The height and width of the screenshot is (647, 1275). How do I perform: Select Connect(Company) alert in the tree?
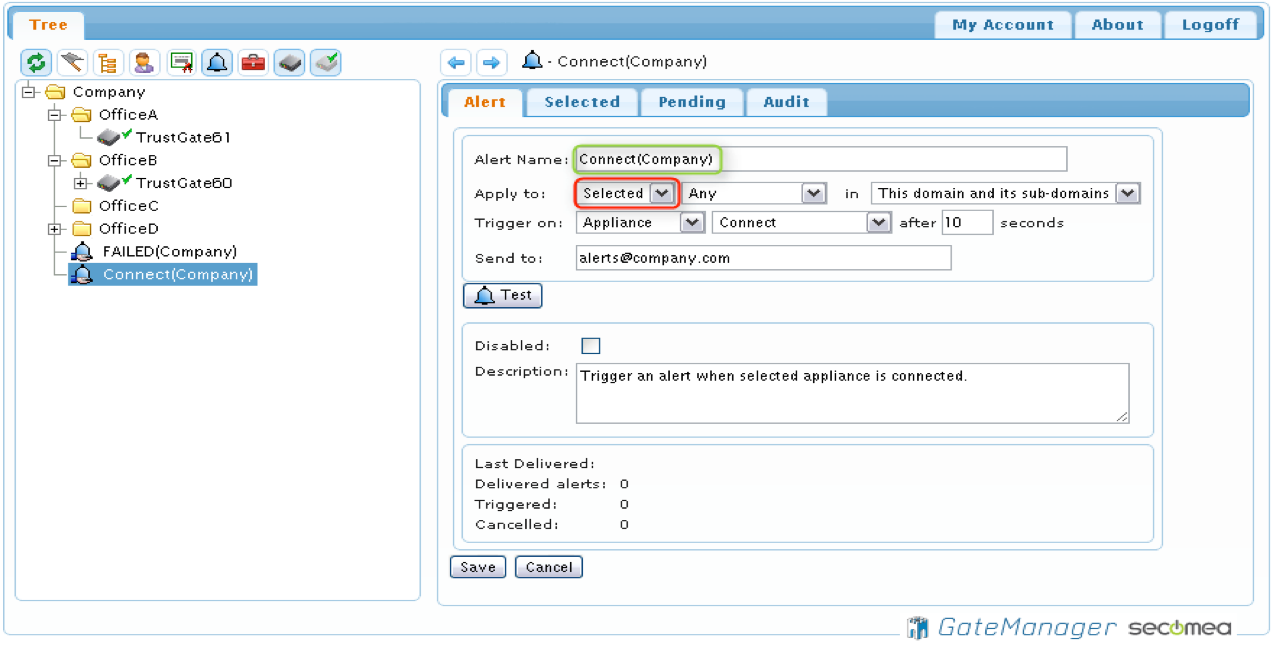pos(177,274)
